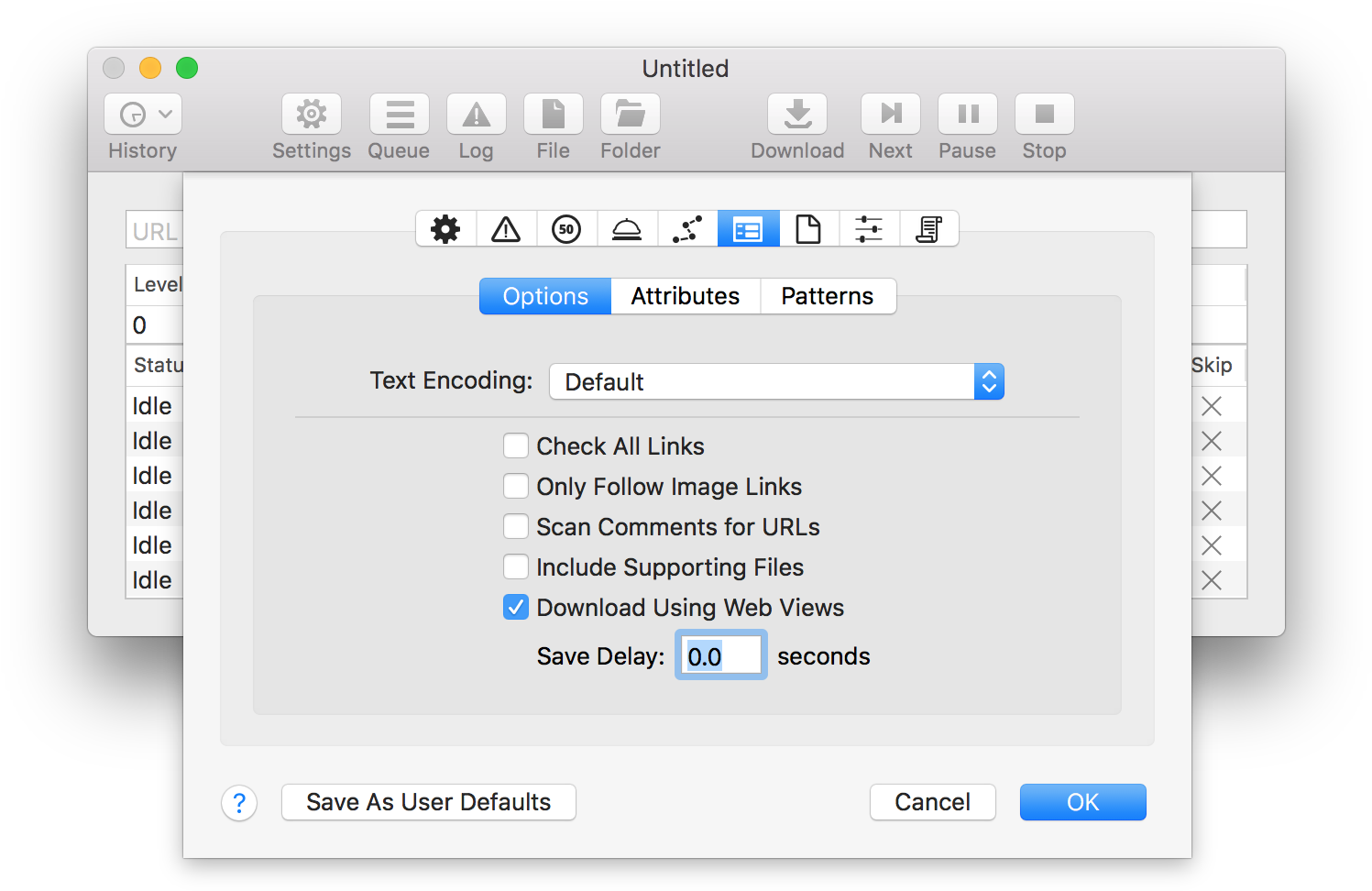Click the Save Delay seconds field
Image resolution: width=1372 pixels, height=891 pixels.
pyautogui.click(x=721, y=655)
